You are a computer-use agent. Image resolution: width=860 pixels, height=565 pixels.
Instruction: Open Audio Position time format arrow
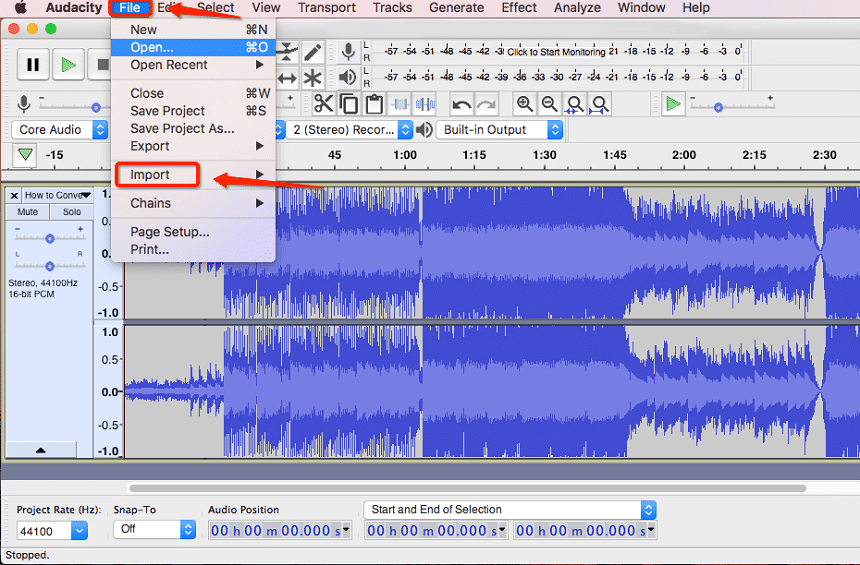pos(346,529)
